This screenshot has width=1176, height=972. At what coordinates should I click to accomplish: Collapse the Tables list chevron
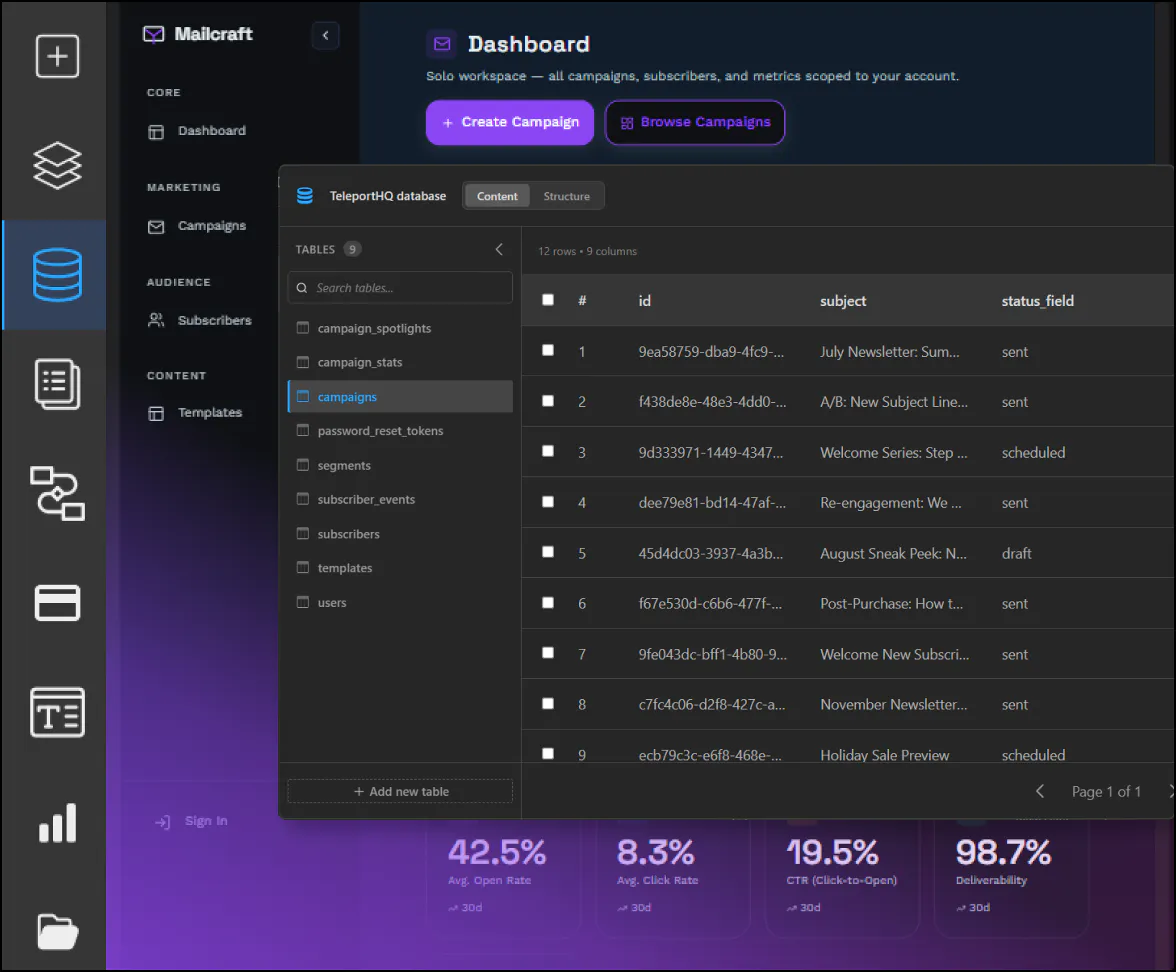pos(499,249)
